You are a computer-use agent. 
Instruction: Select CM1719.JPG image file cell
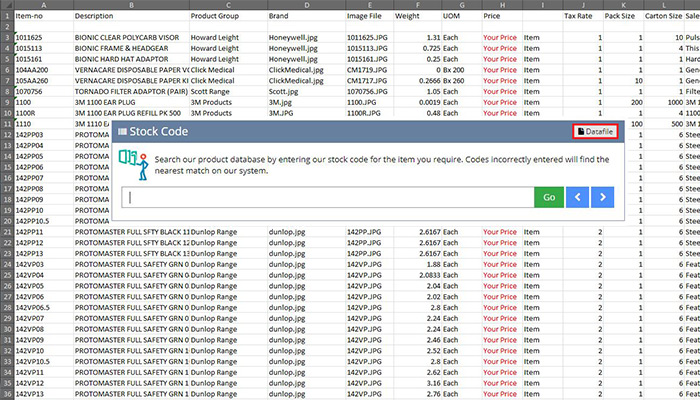click(x=369, y=70)
